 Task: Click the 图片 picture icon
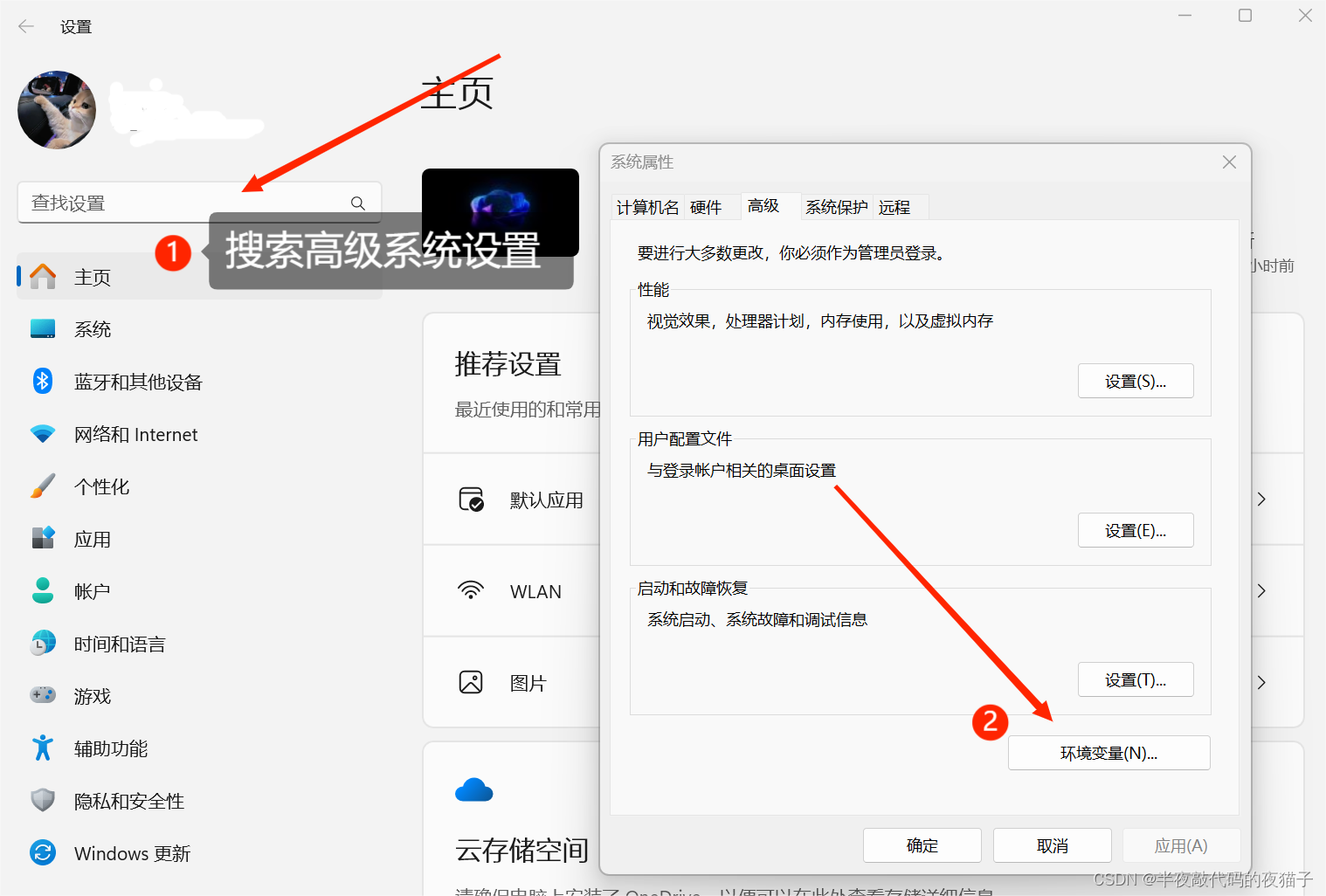click(471, 682)
